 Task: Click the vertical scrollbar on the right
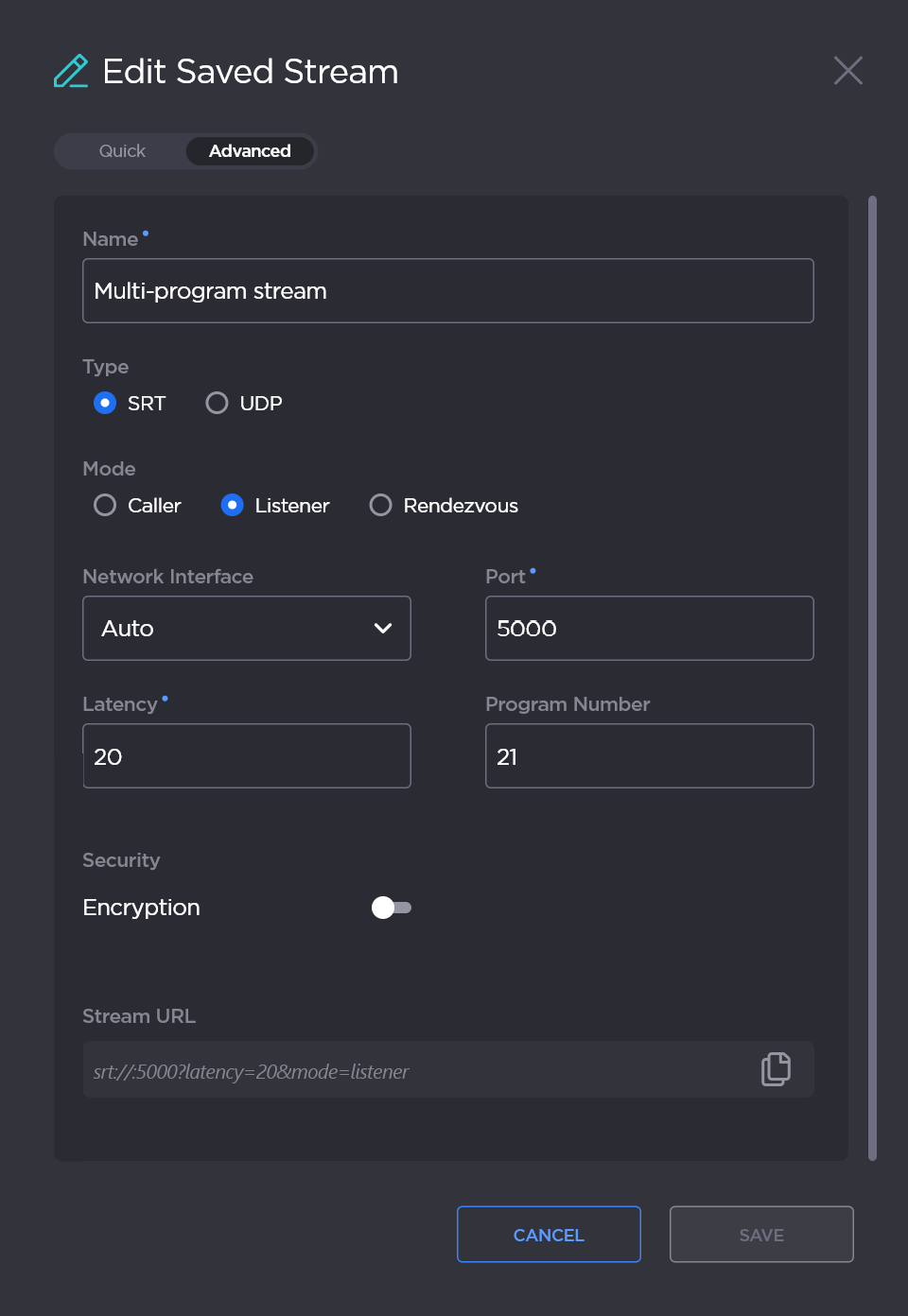872,677
